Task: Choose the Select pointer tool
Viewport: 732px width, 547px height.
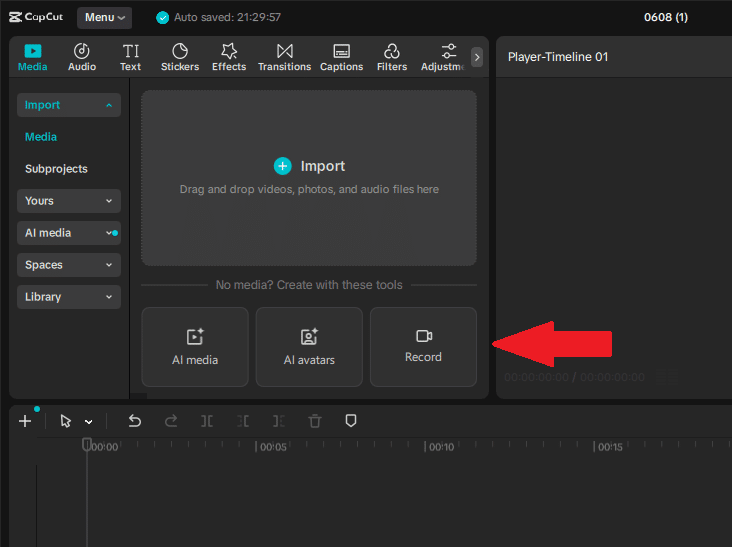Action: [65, 421]
